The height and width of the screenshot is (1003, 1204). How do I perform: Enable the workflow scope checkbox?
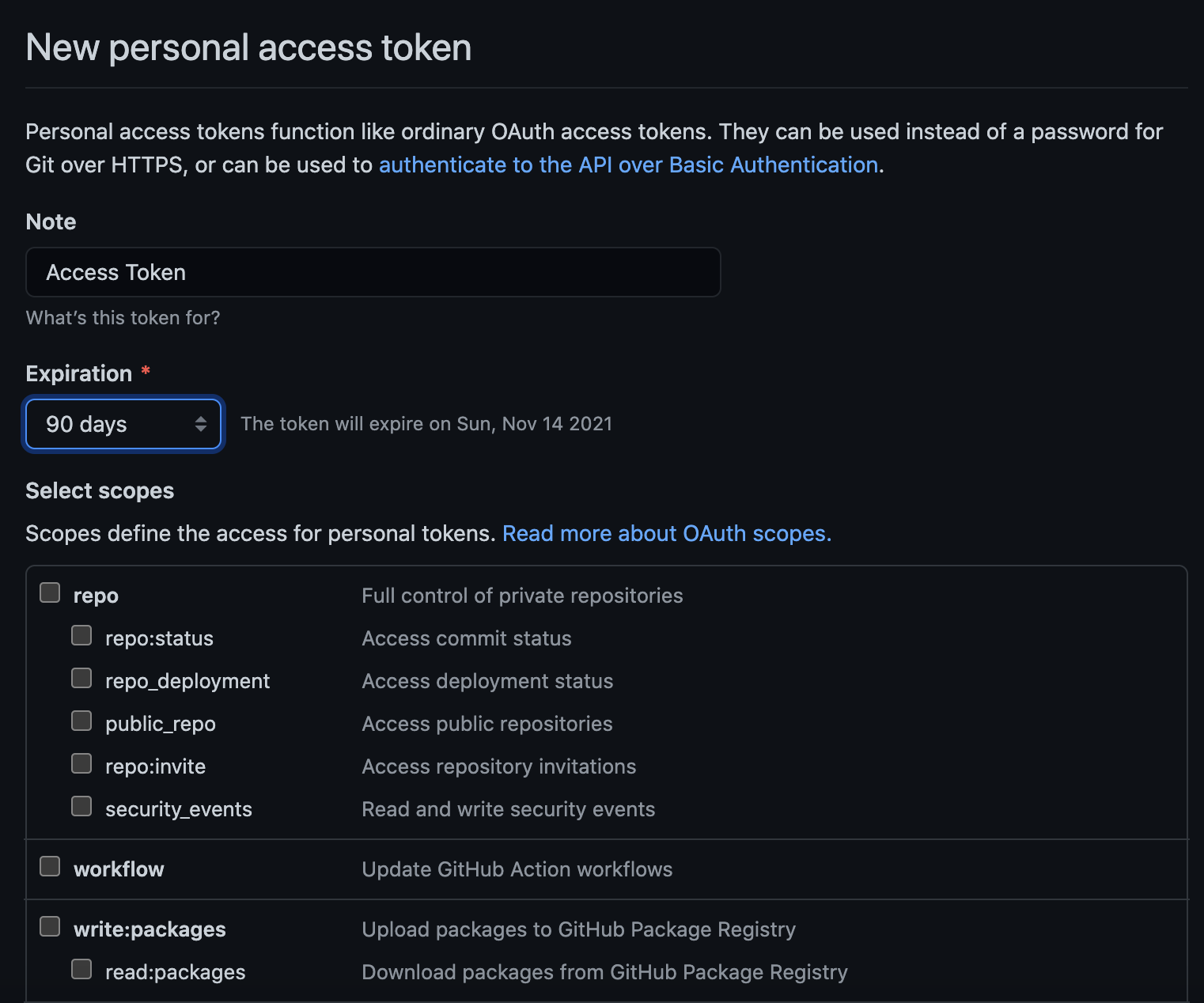(x=50, y=866)
